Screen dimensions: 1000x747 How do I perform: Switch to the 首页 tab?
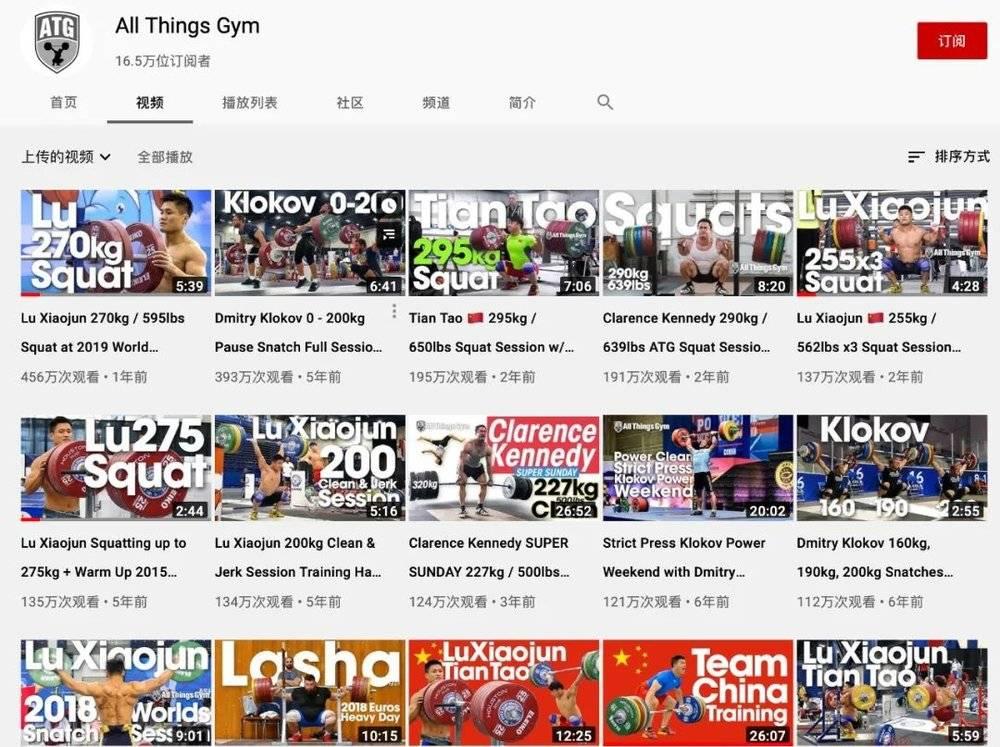(63, 103)
